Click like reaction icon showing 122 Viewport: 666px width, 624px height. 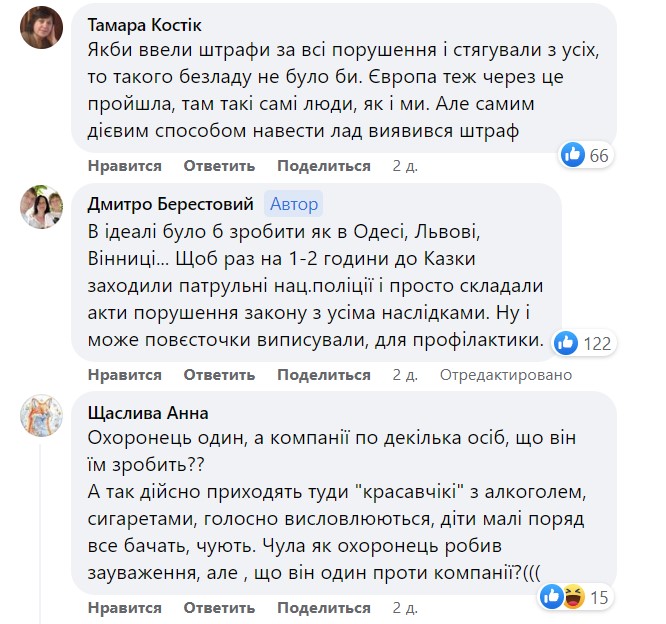pos(565,343)
